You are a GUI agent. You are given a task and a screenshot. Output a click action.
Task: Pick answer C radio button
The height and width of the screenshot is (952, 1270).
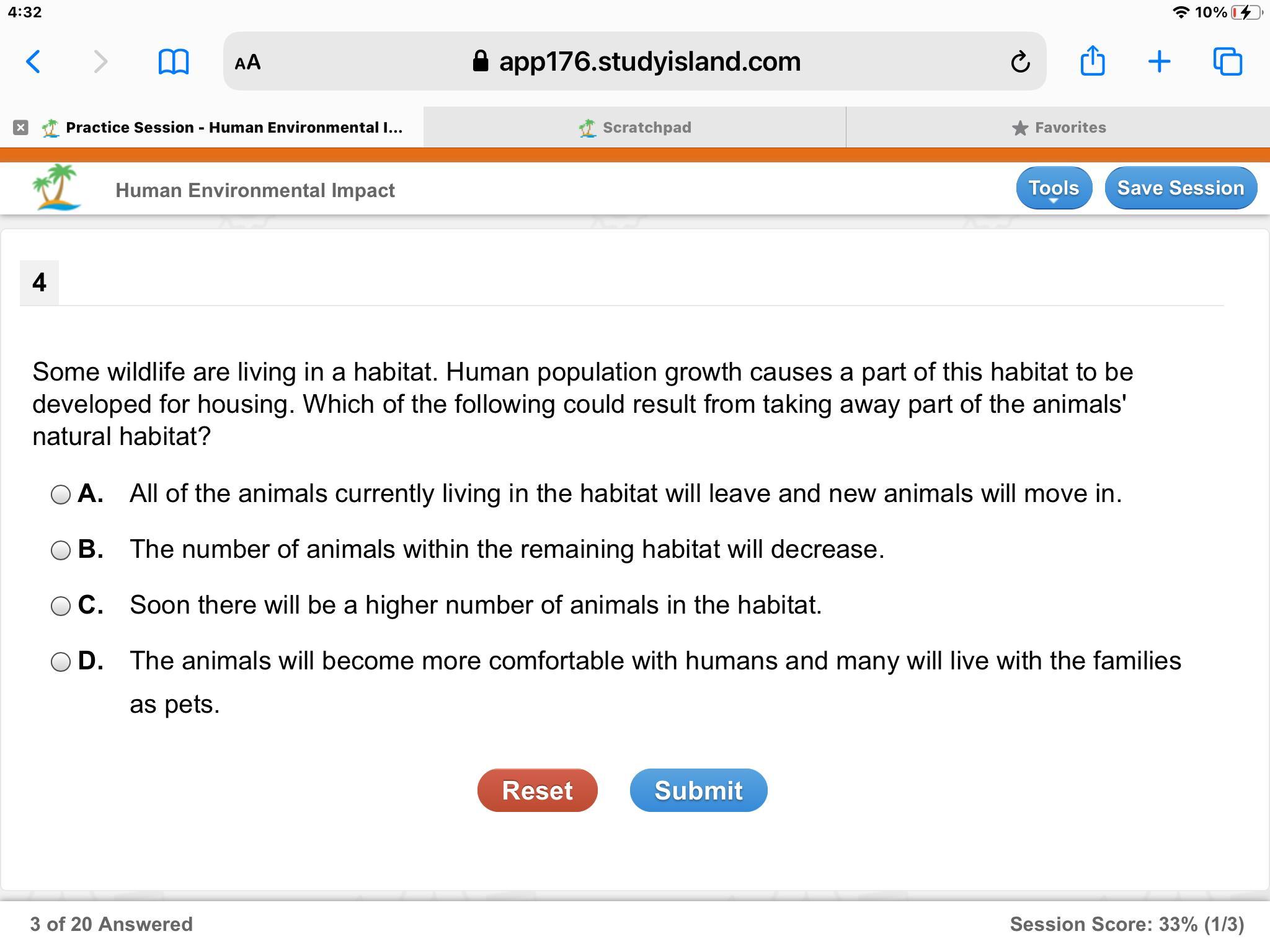pos(61,606)
